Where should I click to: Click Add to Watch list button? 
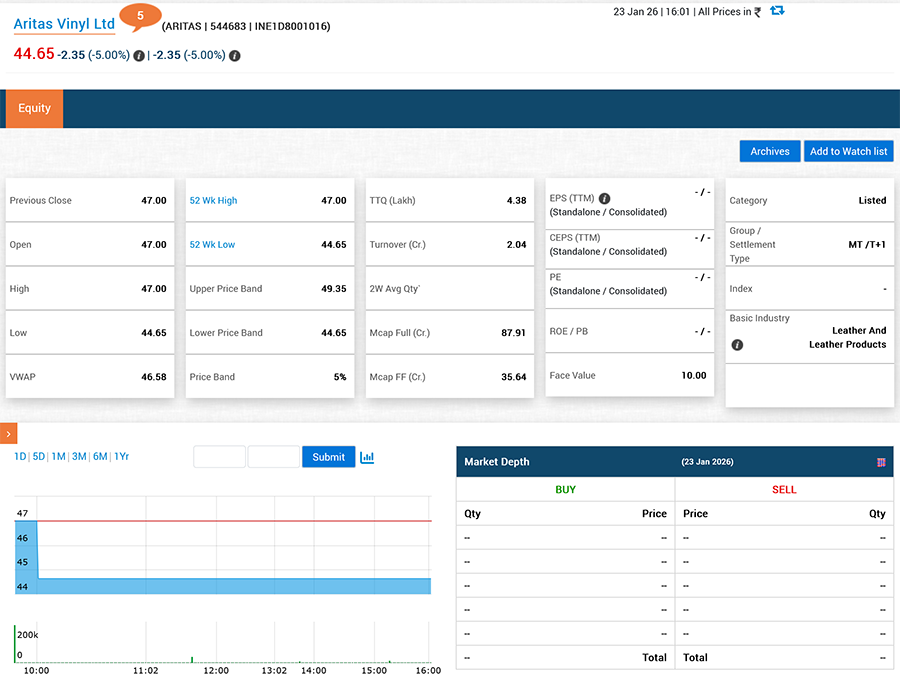point(848,151)
